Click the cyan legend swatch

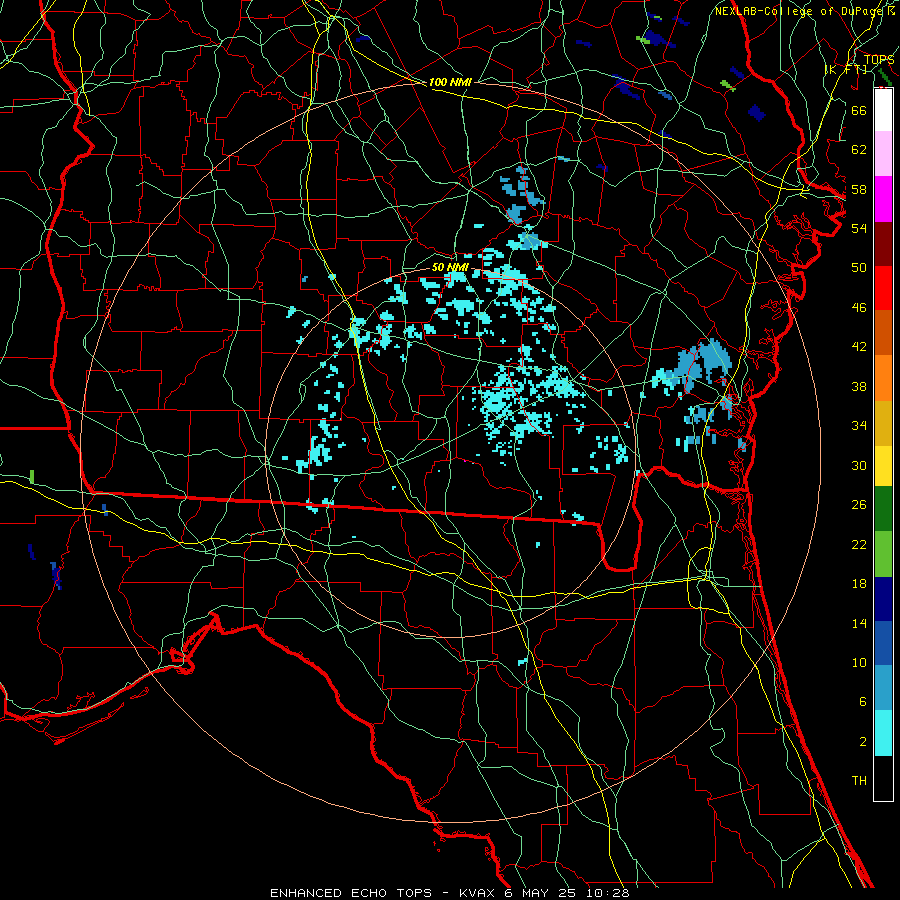(x=883, y=733)
